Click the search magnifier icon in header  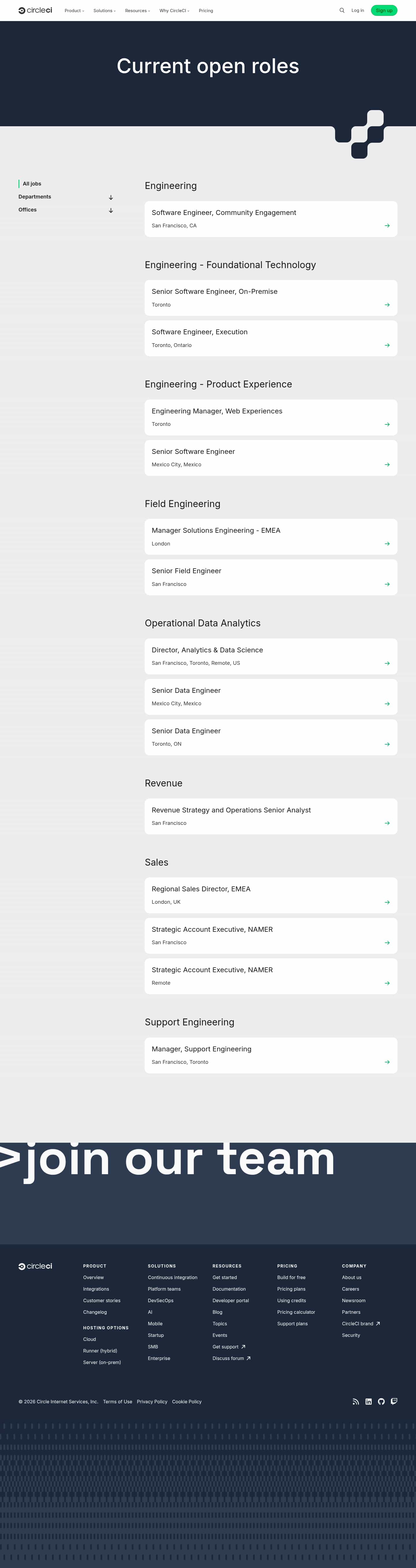(x=342, y=10)
